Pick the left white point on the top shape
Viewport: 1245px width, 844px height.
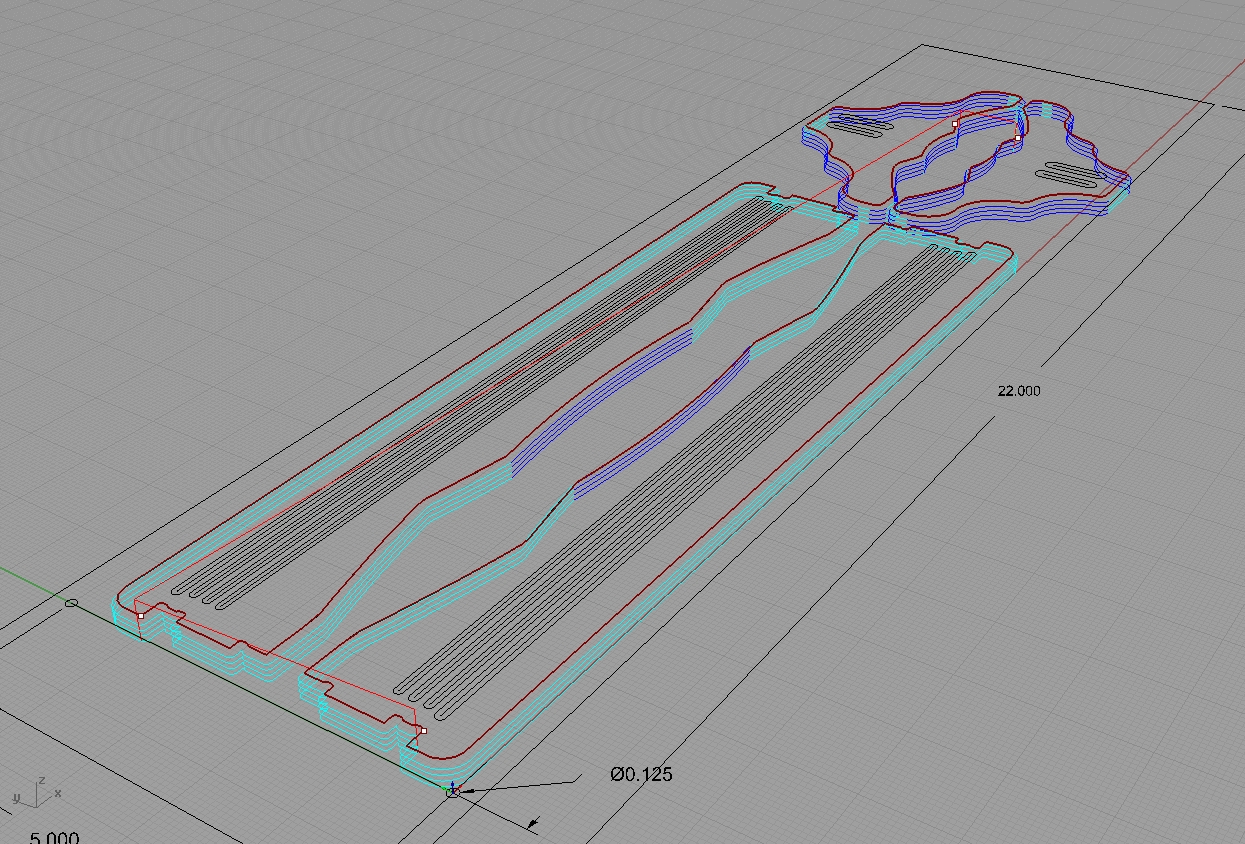[955, 124]
